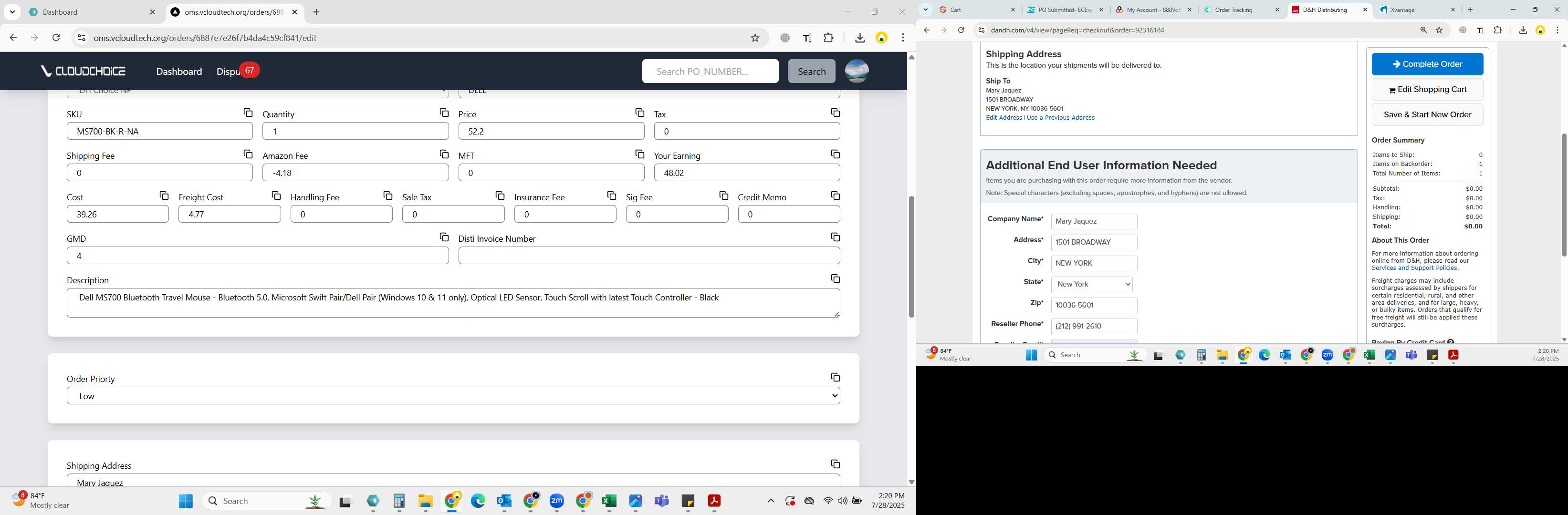Switch to the Cart tab

(977, 10)
